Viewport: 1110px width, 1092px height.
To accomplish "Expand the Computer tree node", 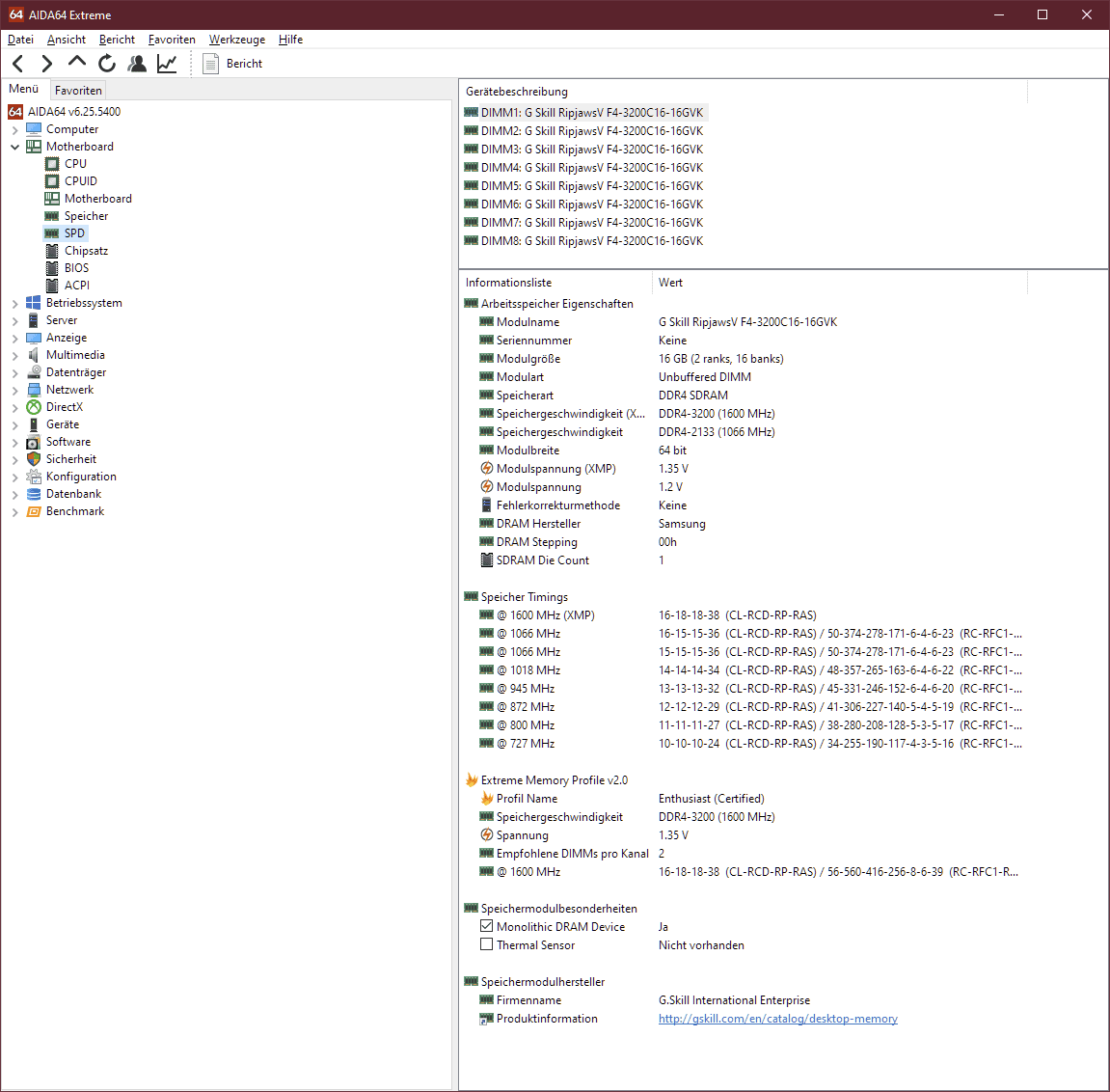I will point(14,130).
